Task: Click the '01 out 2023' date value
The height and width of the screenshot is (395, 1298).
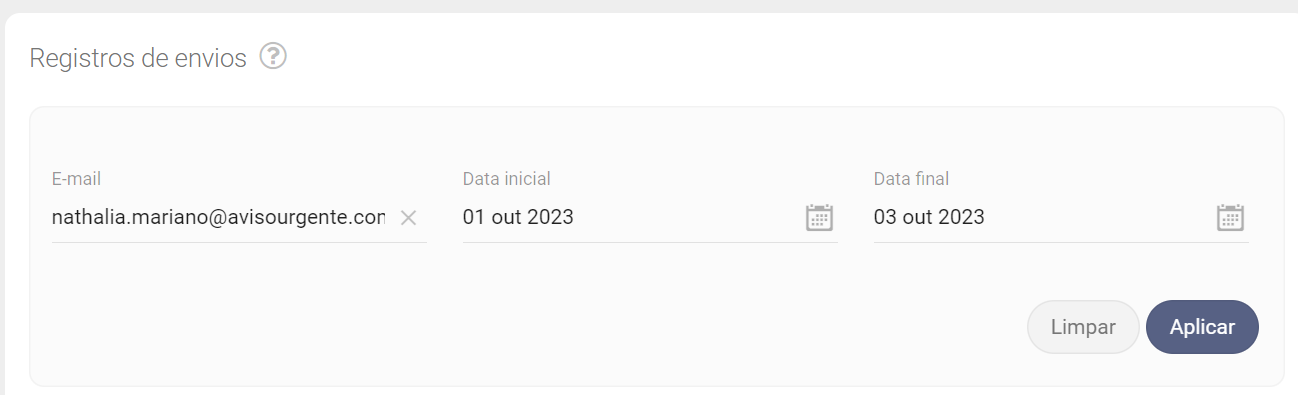Action: tap(518, 217)
